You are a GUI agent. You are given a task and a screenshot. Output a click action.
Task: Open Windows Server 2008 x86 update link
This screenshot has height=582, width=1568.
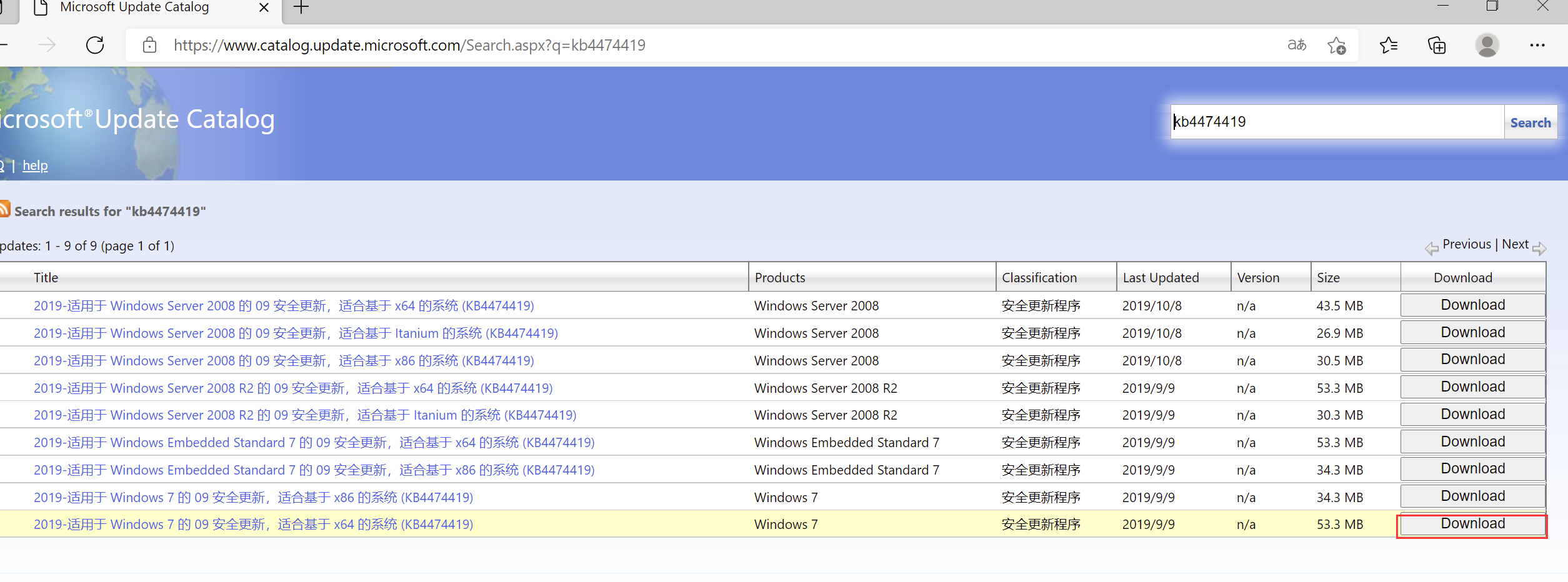point(284,361)
